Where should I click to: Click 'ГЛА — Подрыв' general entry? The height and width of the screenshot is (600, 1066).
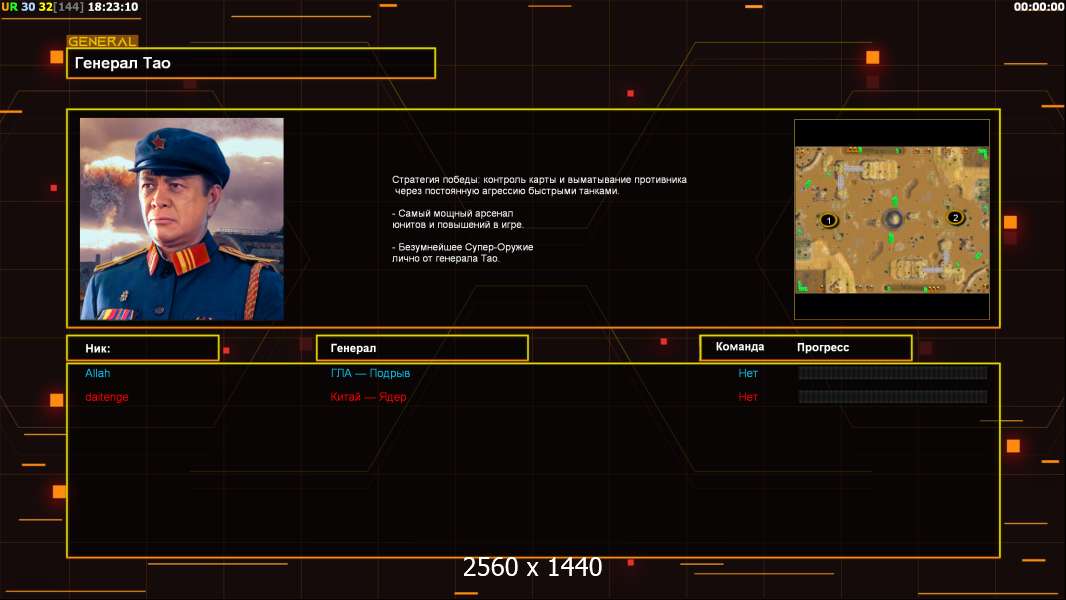click(x=371, y=373)
